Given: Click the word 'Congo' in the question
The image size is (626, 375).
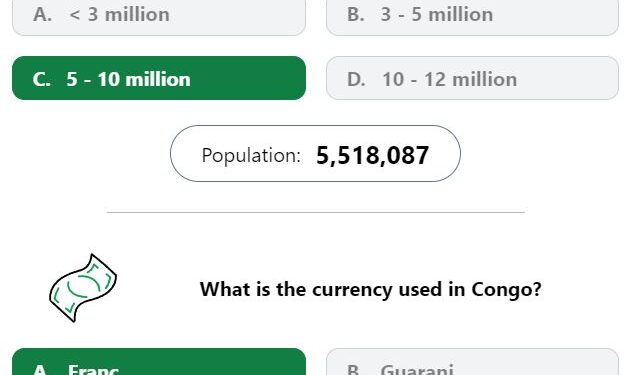Looking at the screenshot, I should pyautogui.click(x=506, y=290).
